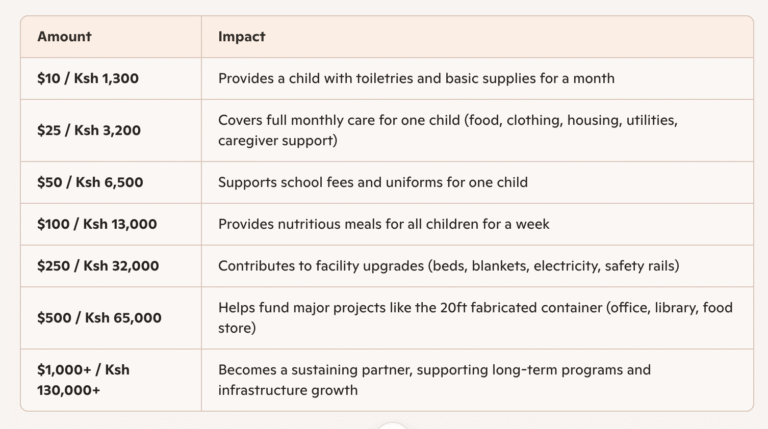Click the sustaining partner description
The width and height of the screenshot is (768, 429).
[434, 370]
